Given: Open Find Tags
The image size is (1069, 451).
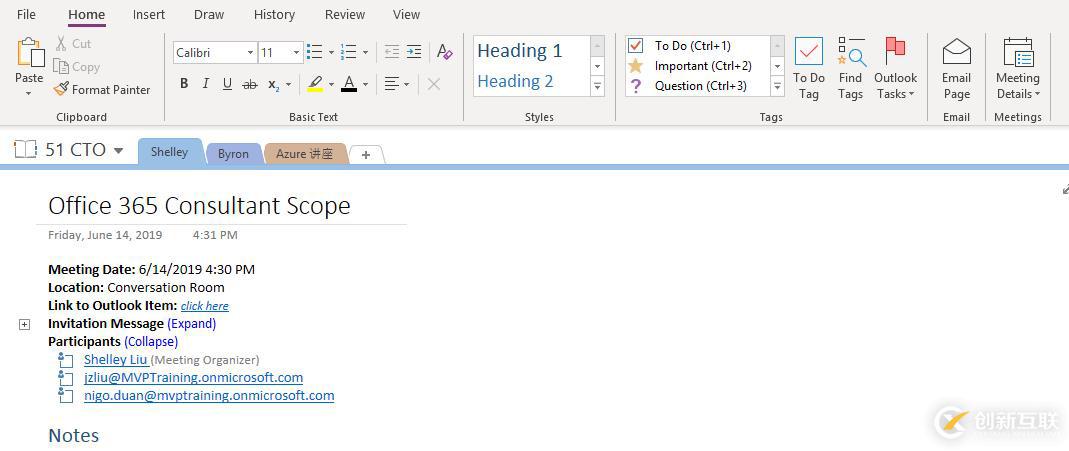Looking at the screenshot, I should (x=851, y=69).
